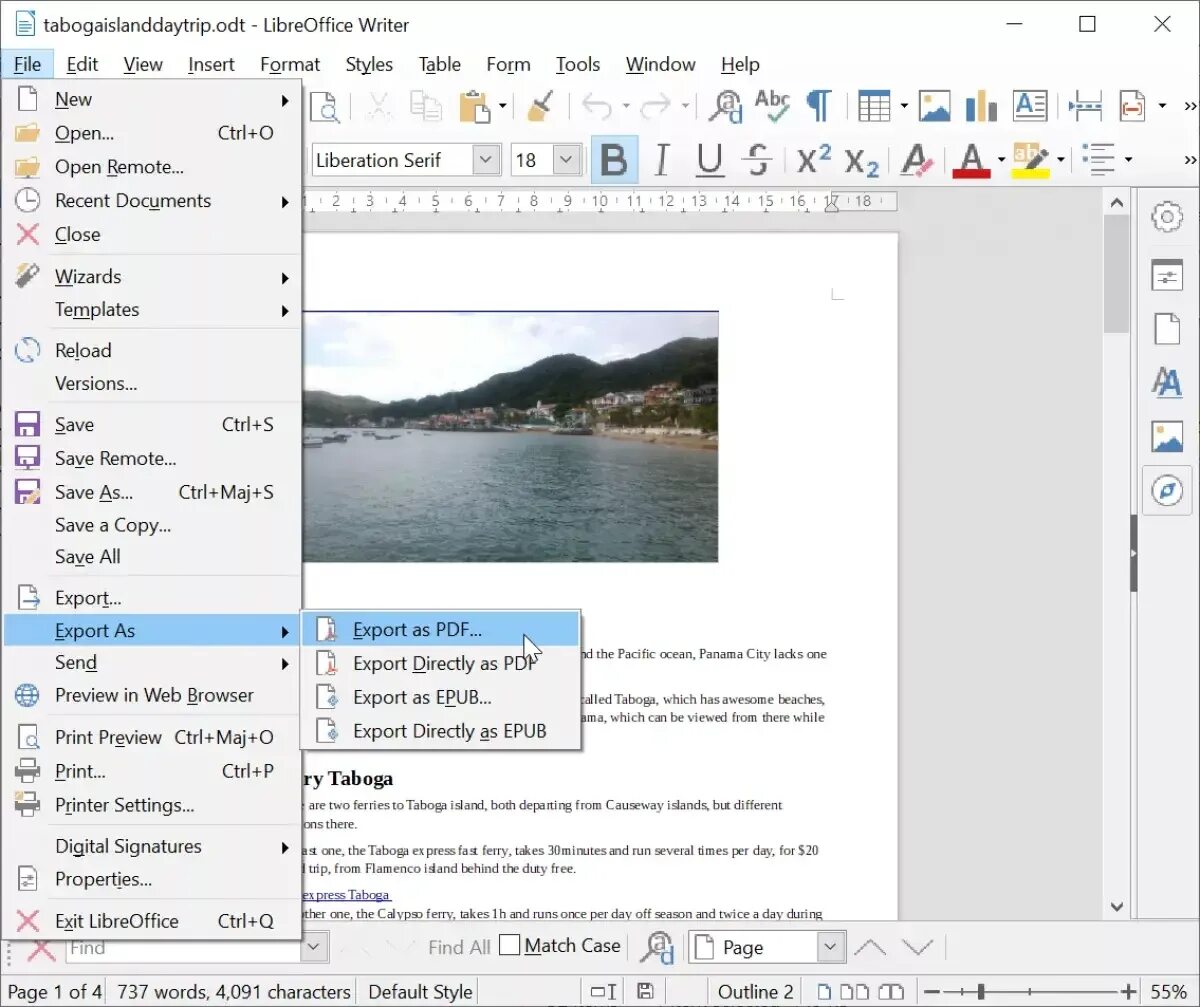This screenshot has width=1200, height=1007.
Task: Open the Gallery sidebar panel
Action: [x=1168, y=436]
